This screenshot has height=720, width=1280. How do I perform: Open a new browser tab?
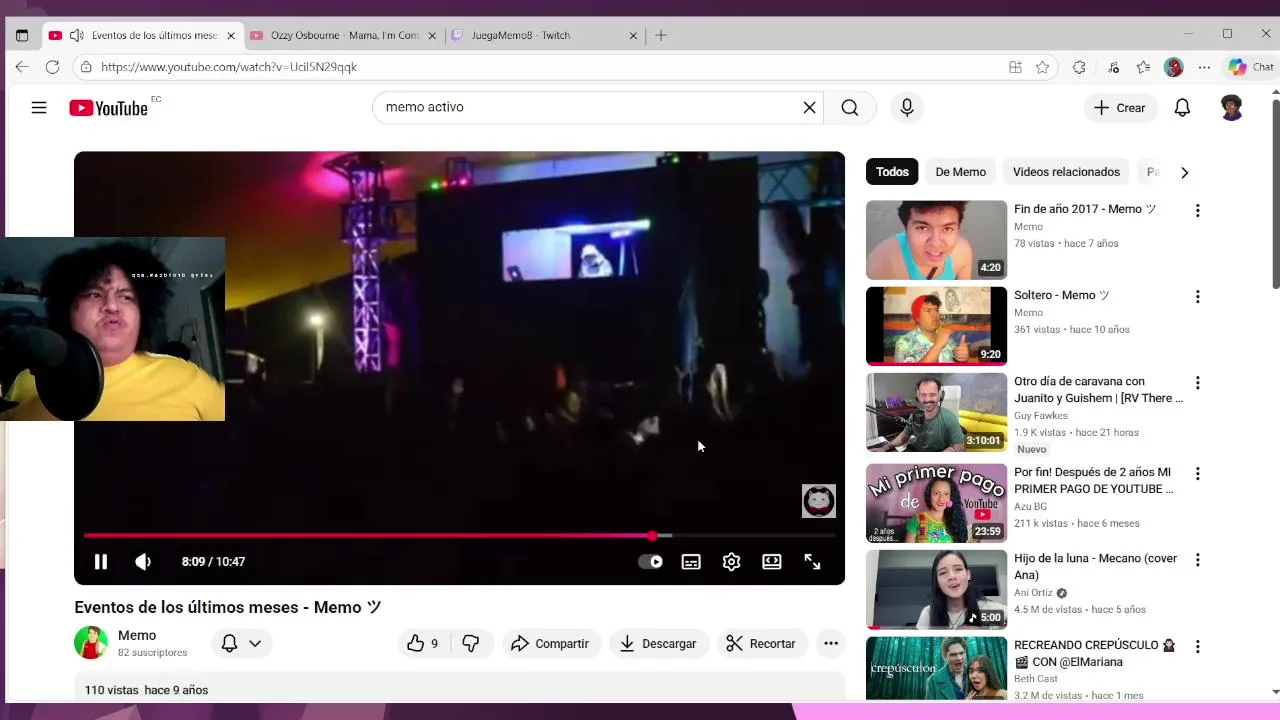point(661,35)
